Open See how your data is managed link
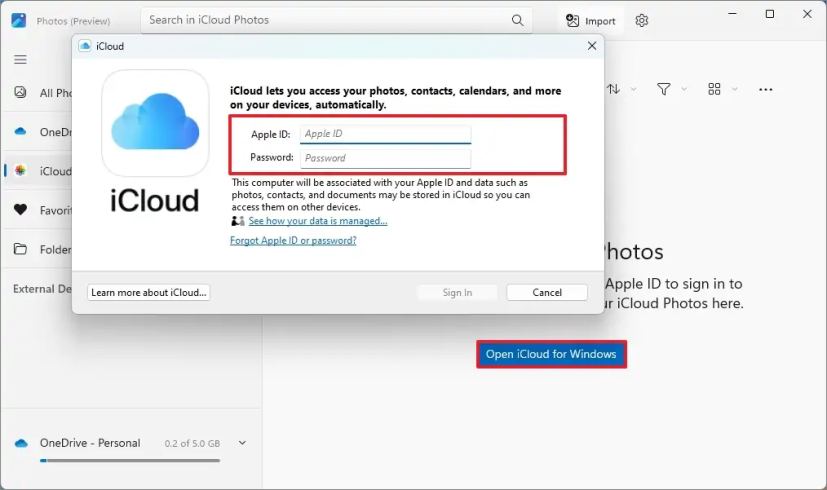Viewport: 827px width, 490px height. tap(318, 221)
